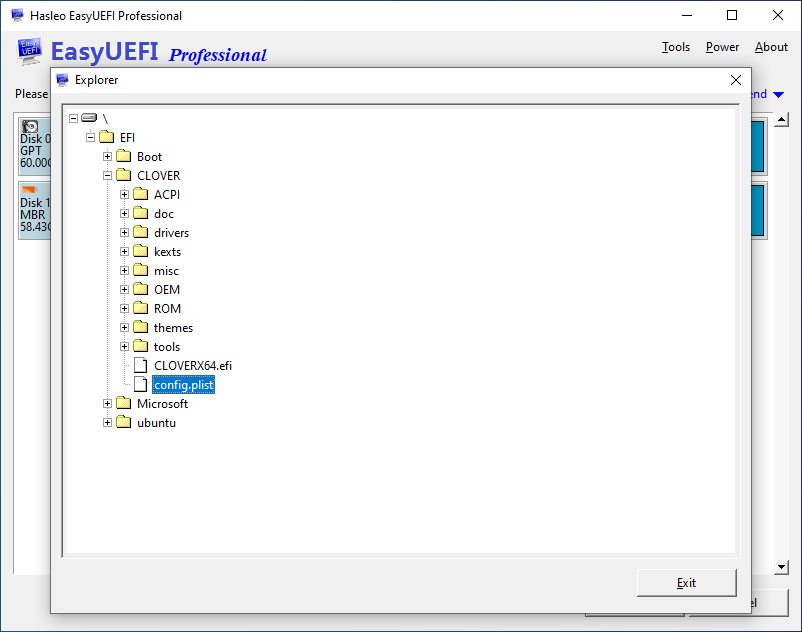Screen dimensions: 802x632
Task: Expand the misc folder node
Action: [124, 270]
